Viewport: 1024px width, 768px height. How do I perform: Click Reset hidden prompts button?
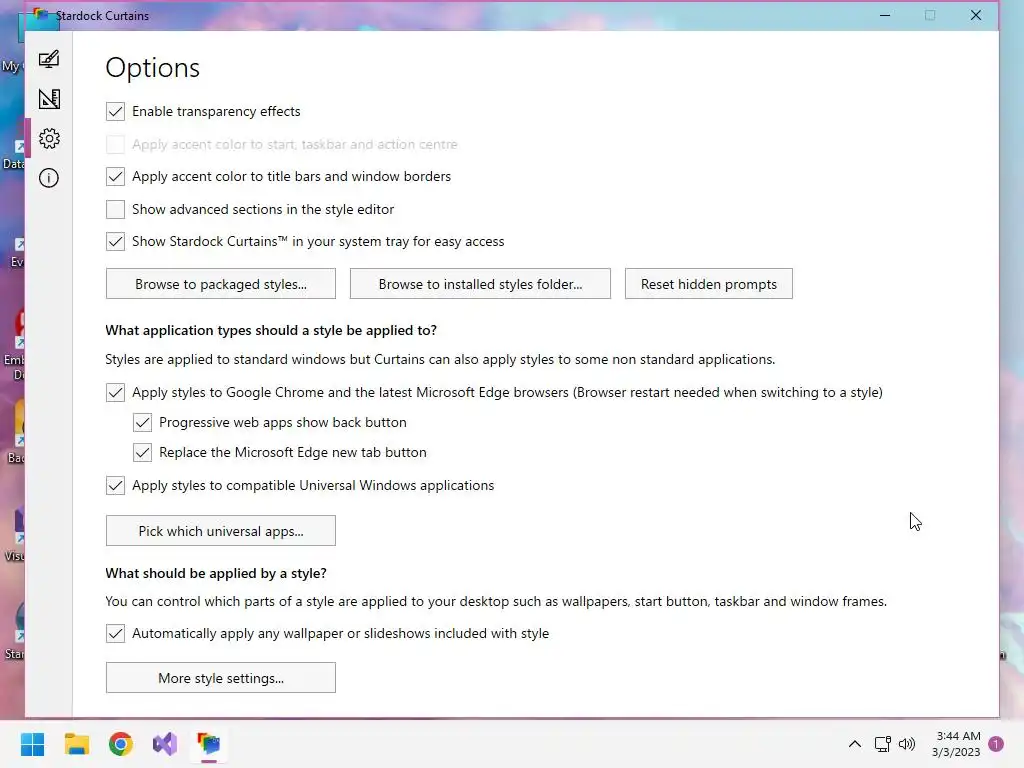[x=709, y=284]
